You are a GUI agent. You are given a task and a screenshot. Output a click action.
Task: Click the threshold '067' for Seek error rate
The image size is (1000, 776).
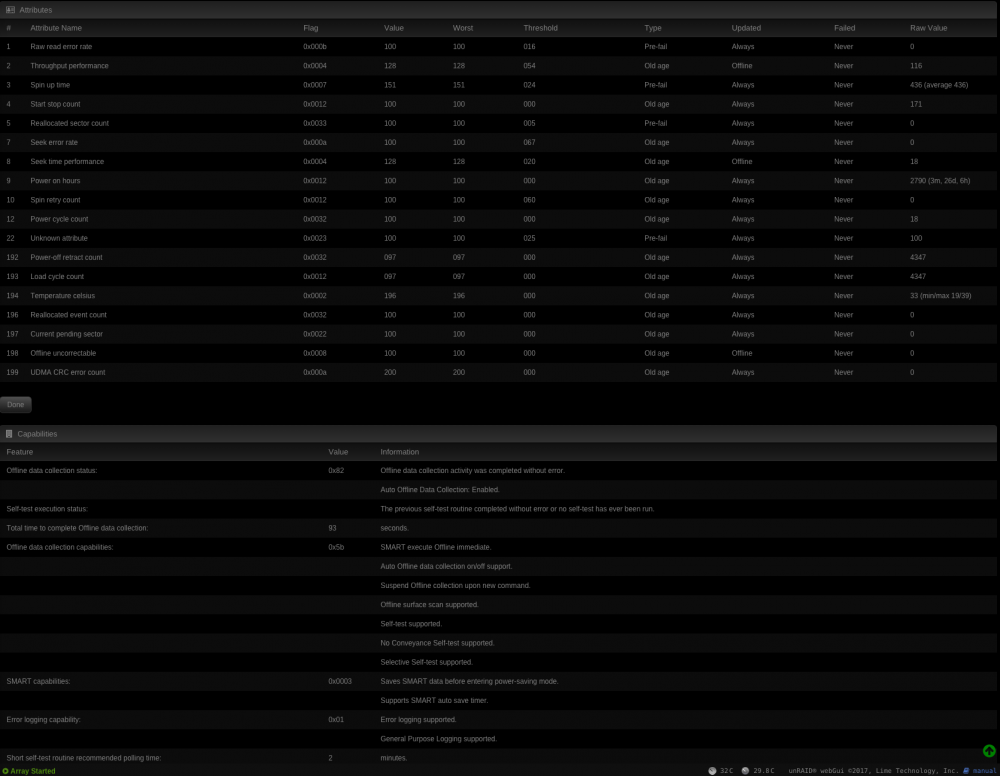[x=529, y=142]
